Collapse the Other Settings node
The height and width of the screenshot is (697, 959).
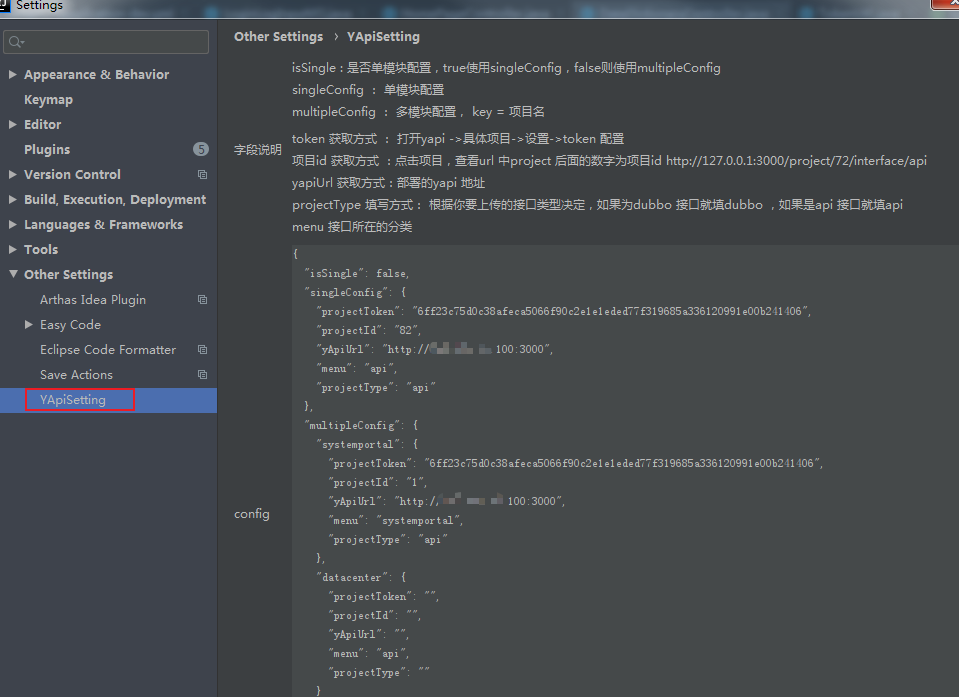coord(13,274)
